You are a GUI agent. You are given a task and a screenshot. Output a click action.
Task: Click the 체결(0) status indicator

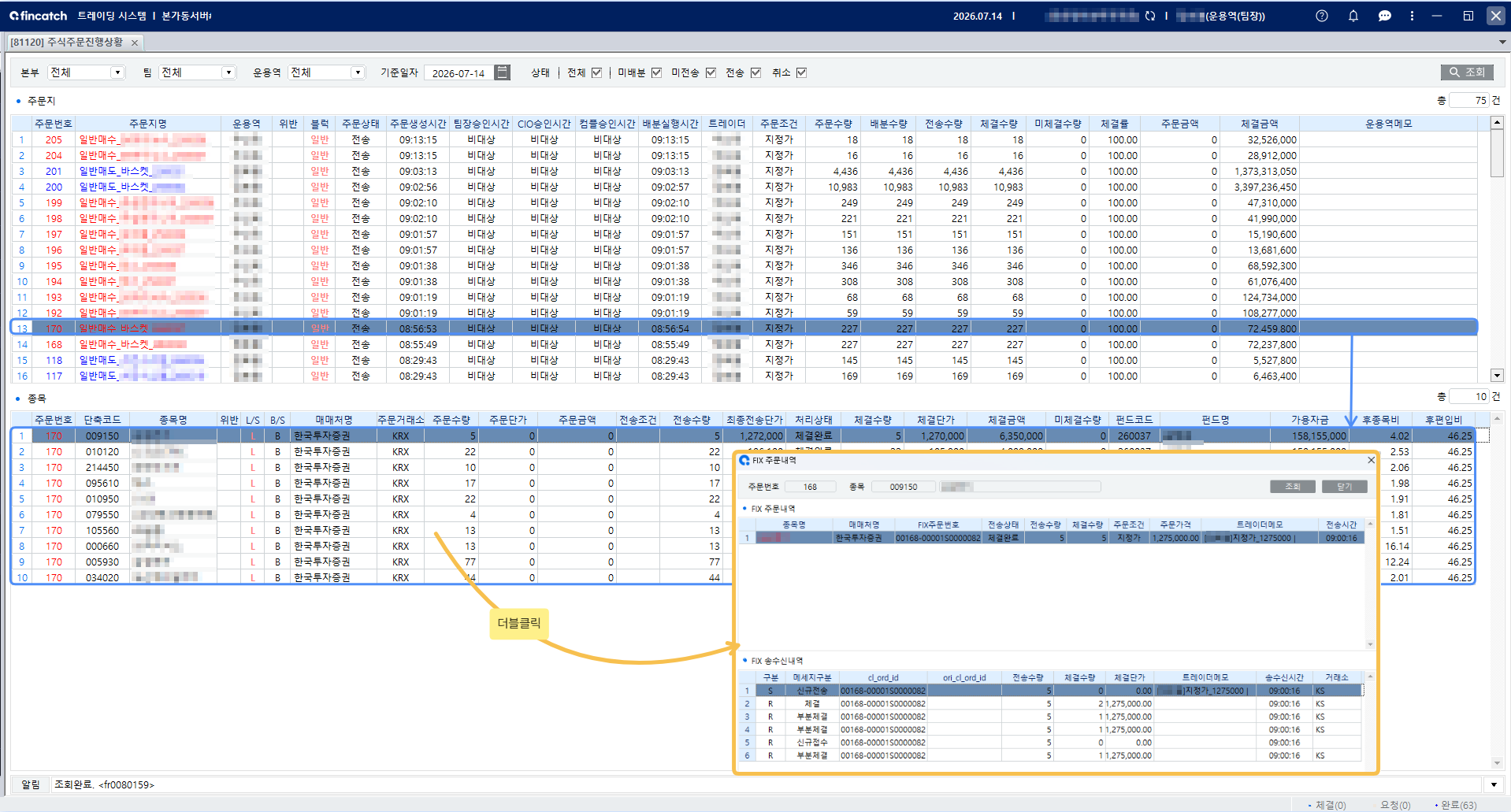pyautogui.click(x=1327, y=805)
